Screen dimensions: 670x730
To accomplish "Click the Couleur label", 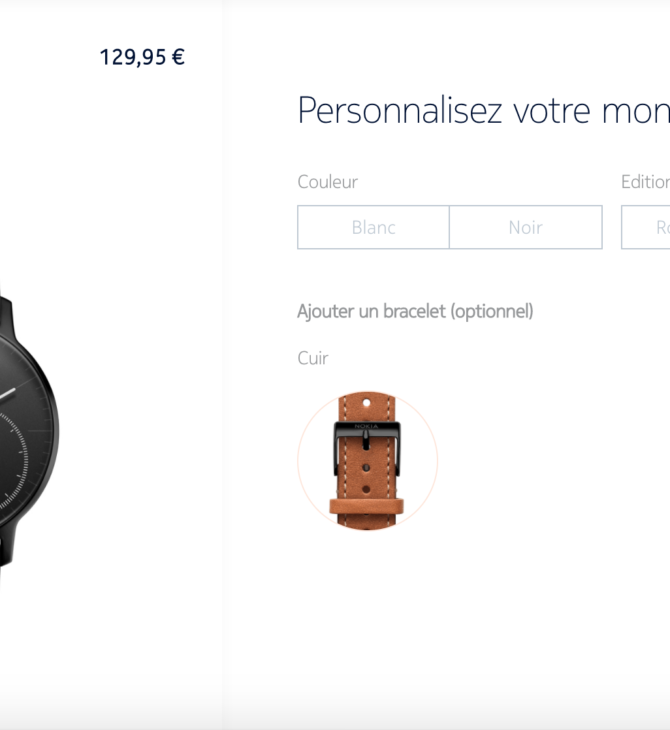I will coord(328,182).
